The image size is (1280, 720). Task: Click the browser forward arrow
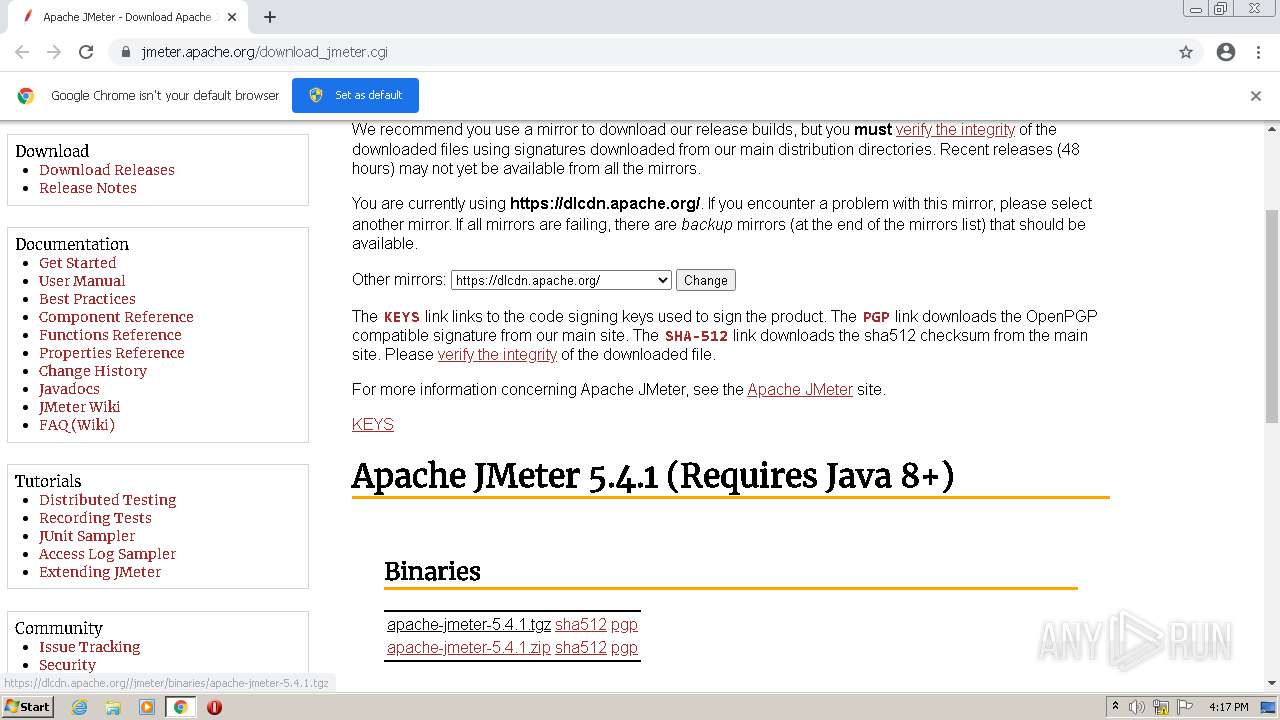point(54,52)
